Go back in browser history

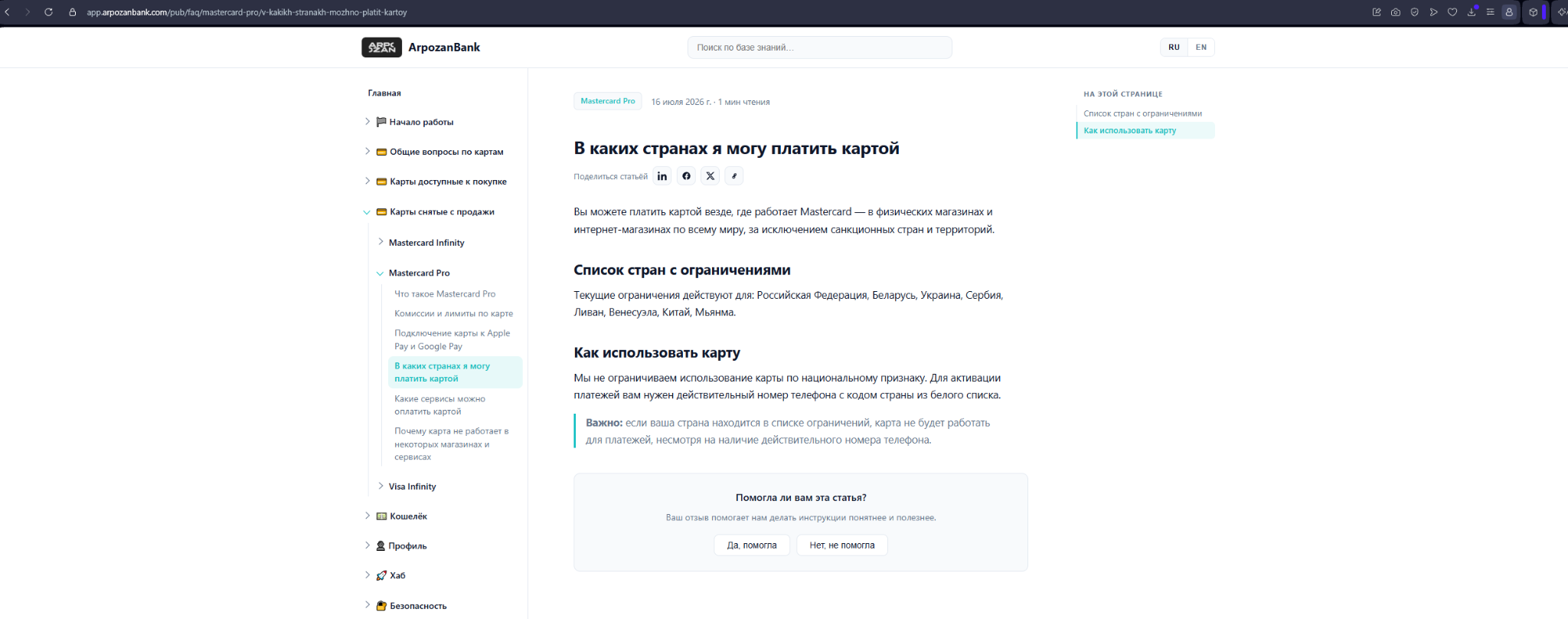pyautogui.click(x=8, y=12)
